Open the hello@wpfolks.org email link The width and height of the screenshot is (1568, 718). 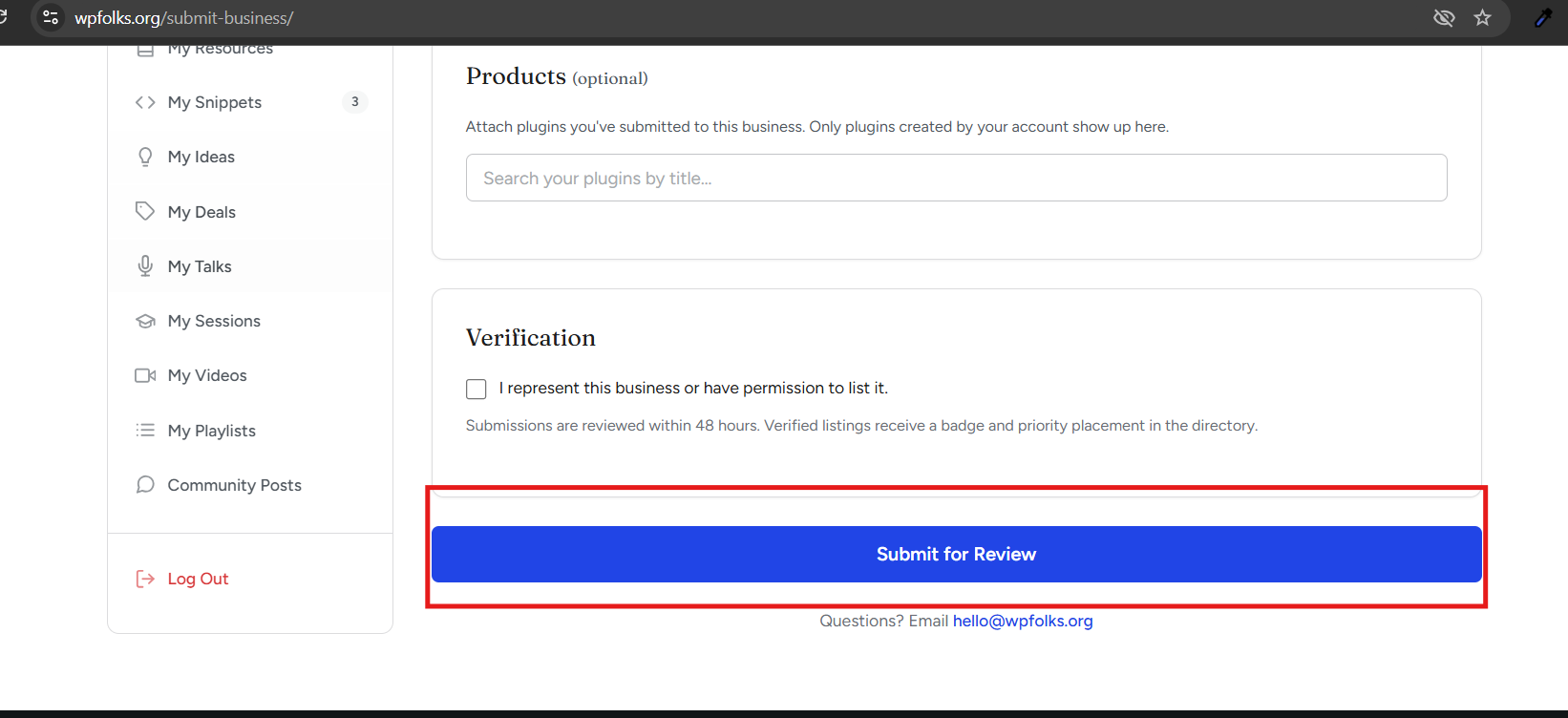[1023, 621]
